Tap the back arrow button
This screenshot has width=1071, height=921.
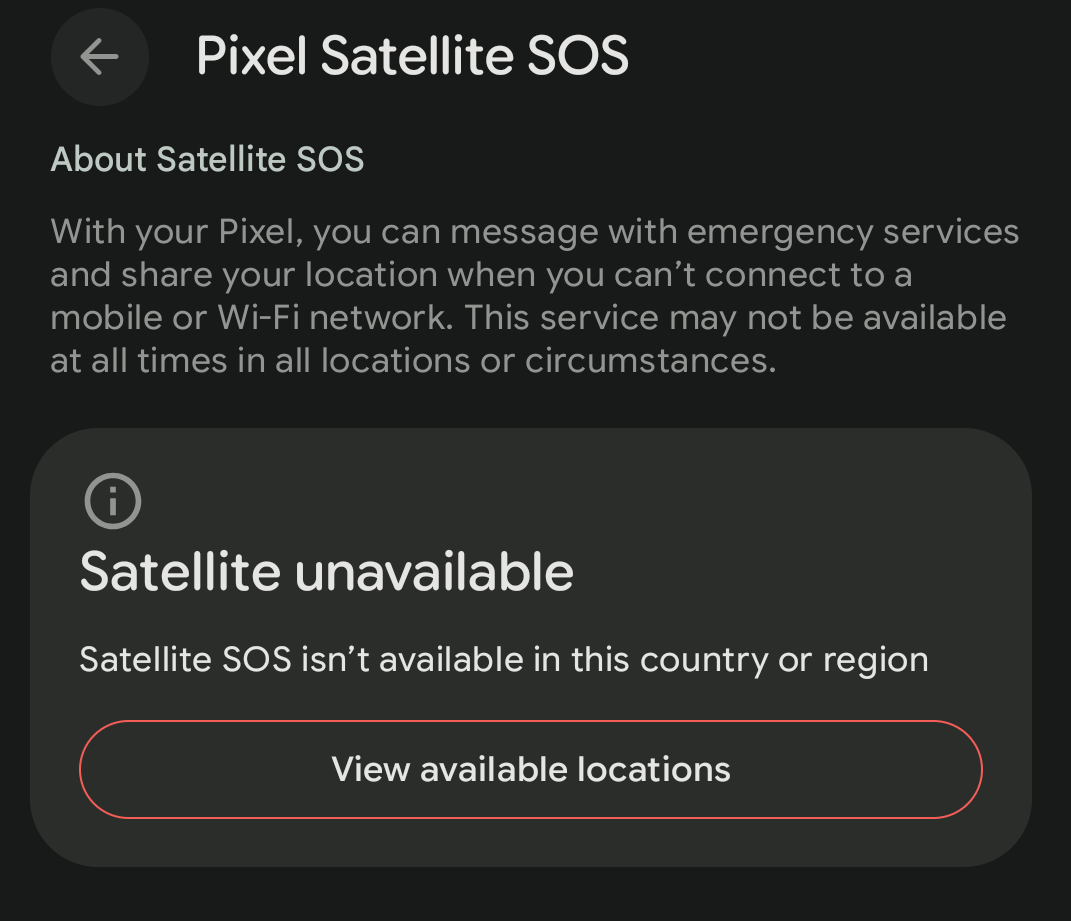(99, 57)
